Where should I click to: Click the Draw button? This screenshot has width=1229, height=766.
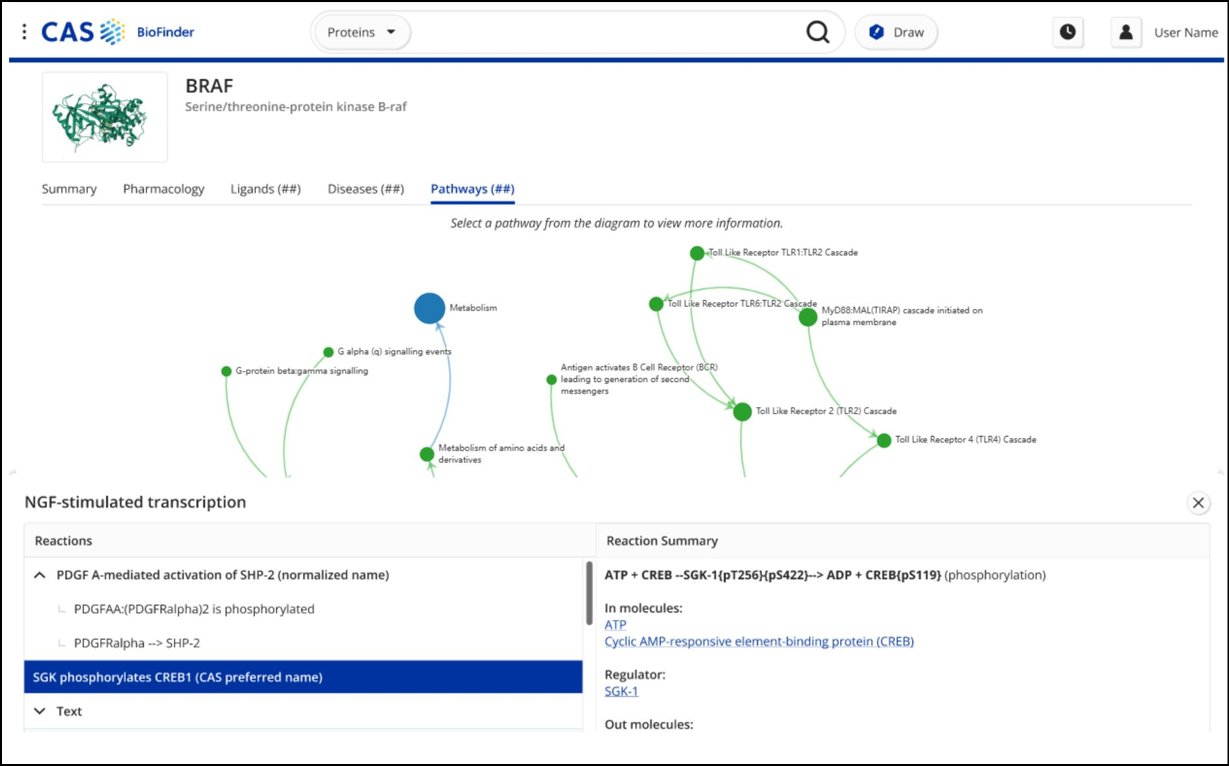click(x=896, y=31)
